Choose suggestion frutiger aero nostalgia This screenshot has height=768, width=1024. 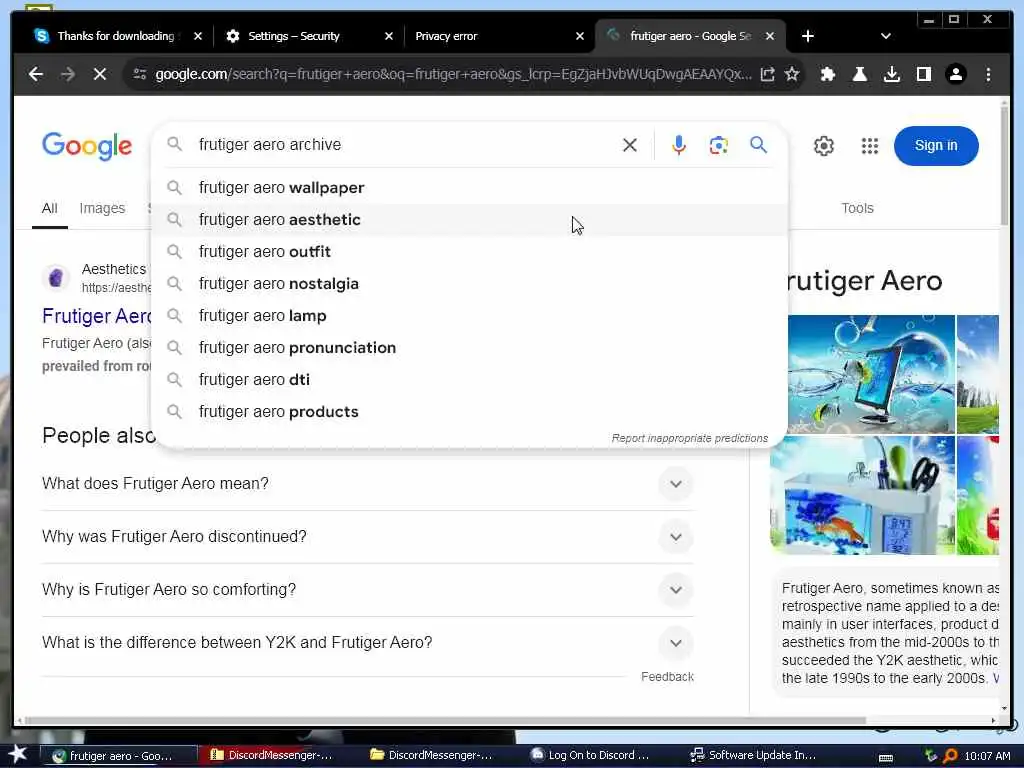coord(469,284)
